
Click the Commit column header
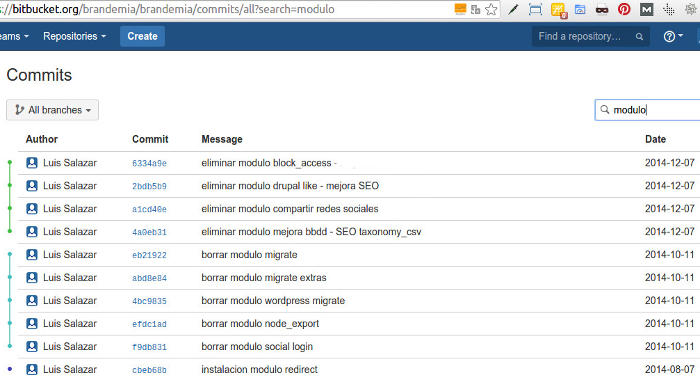coord(150,139)
